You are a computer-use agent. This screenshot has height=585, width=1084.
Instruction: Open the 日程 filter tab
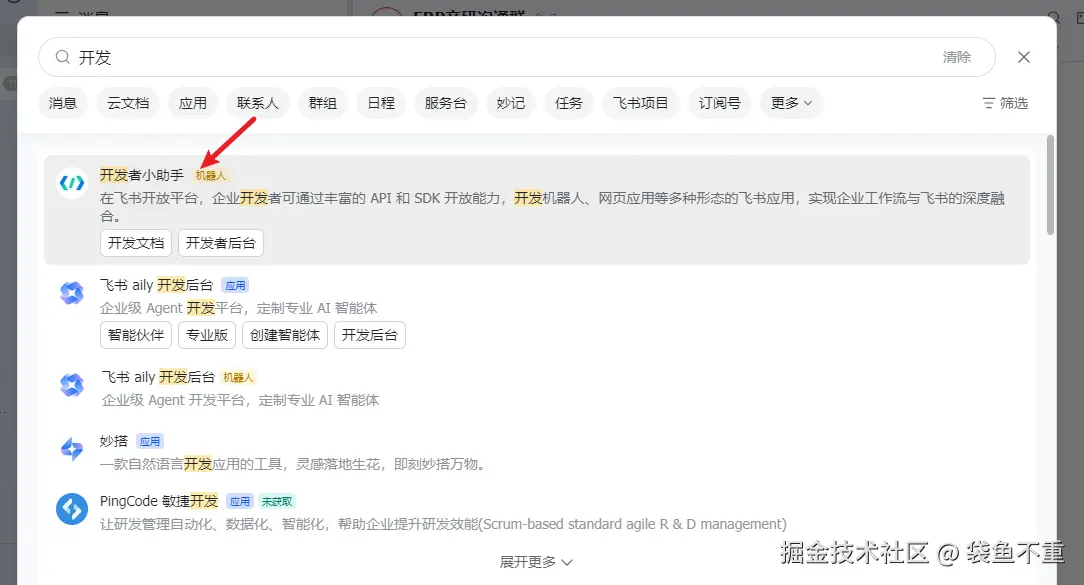381,103
